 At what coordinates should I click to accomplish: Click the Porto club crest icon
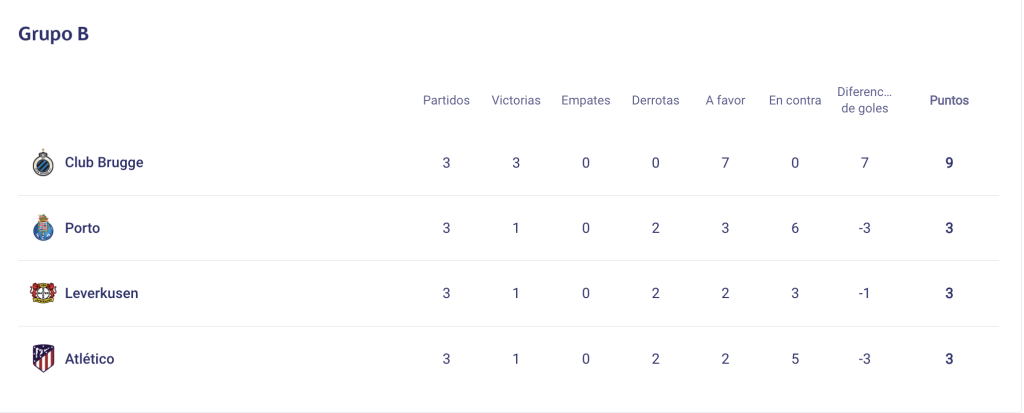[x=44, y=228]
